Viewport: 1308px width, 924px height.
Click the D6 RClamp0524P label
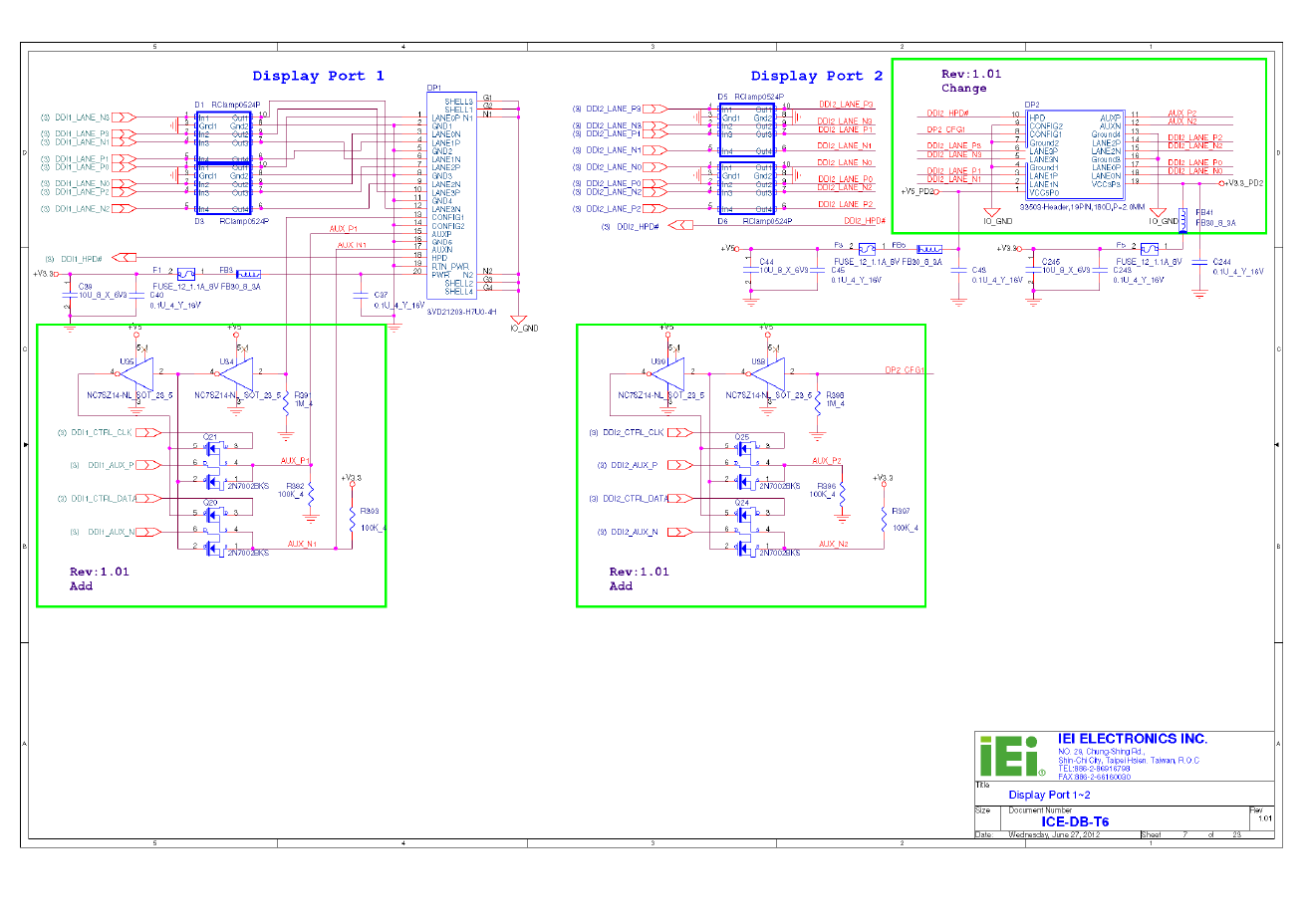(754, 221)
